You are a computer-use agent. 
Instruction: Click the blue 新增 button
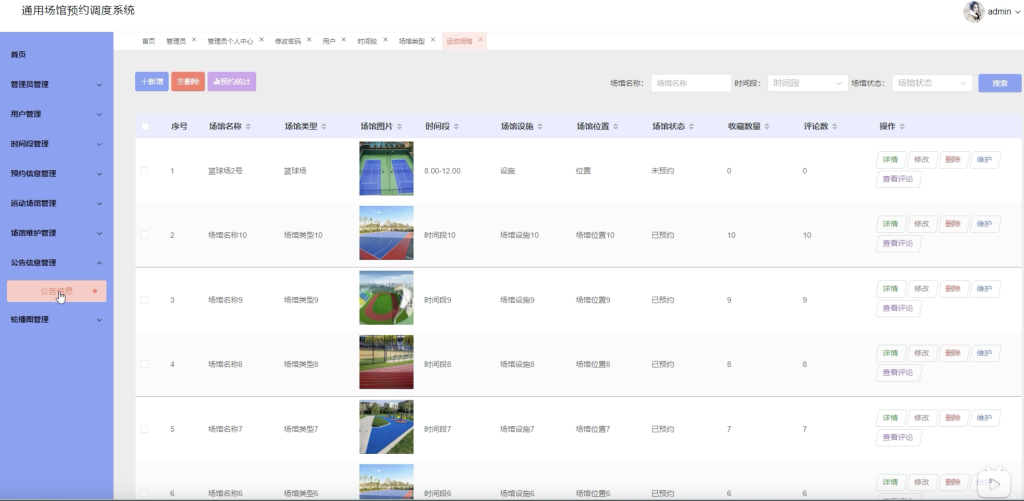(152, 82)
